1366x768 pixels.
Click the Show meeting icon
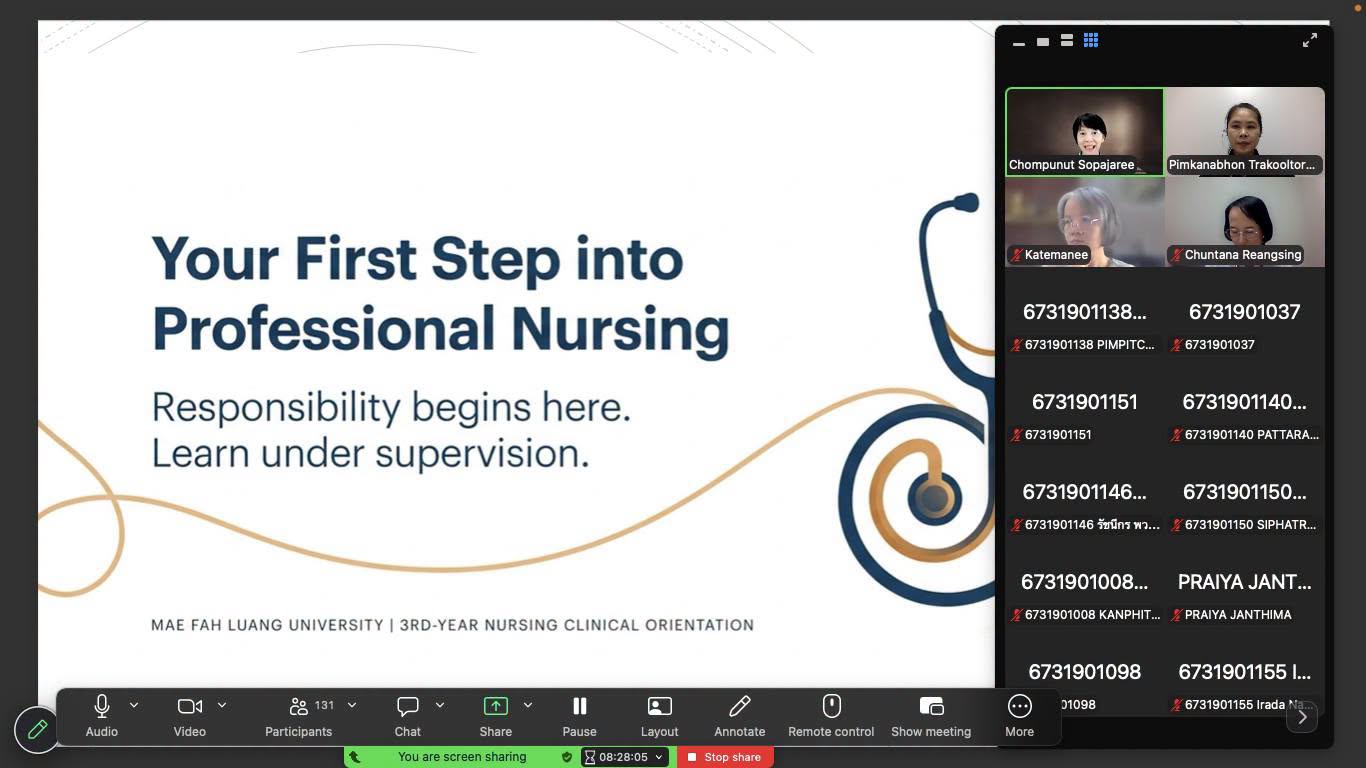click(931, 706)
